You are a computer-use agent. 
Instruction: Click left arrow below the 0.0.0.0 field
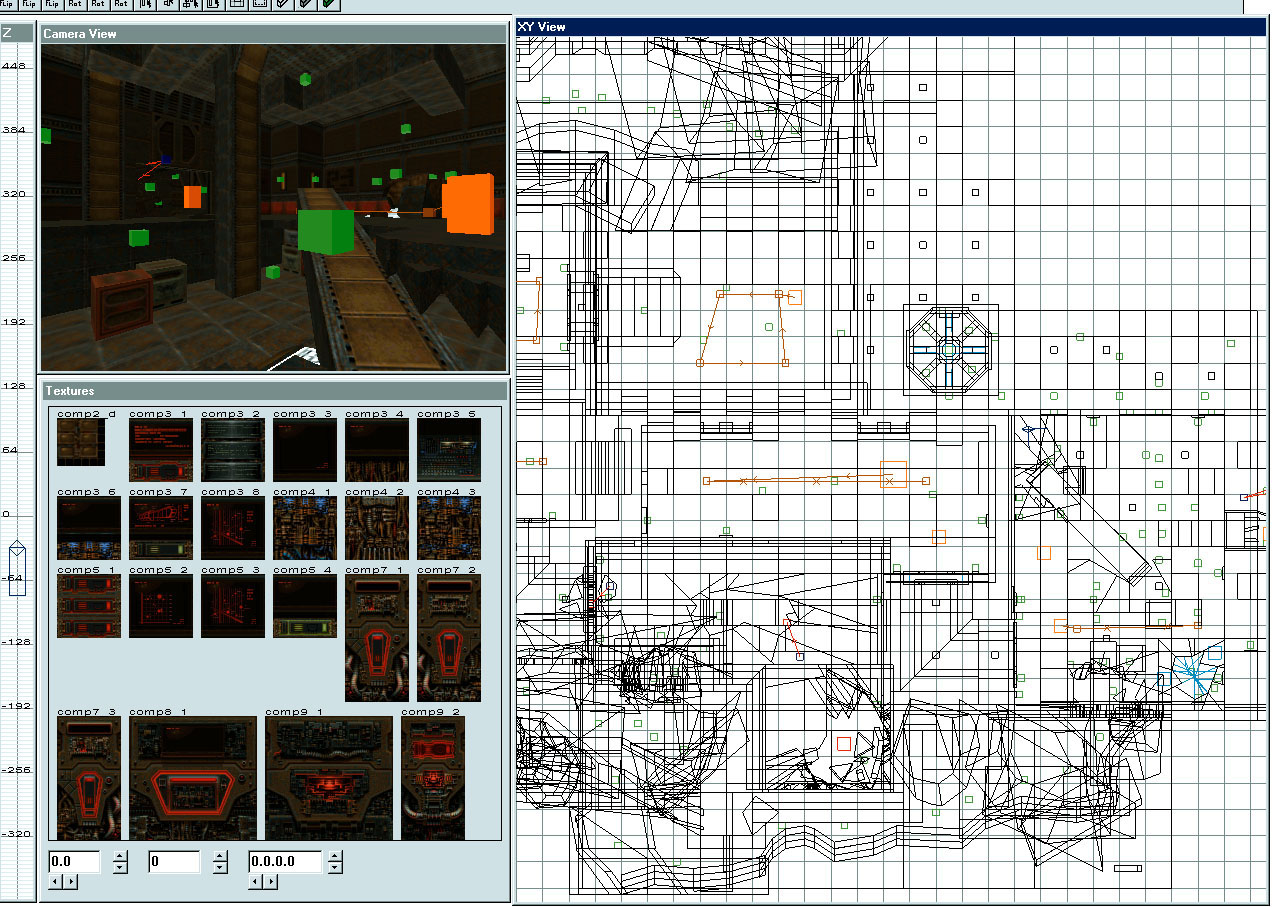256,881
